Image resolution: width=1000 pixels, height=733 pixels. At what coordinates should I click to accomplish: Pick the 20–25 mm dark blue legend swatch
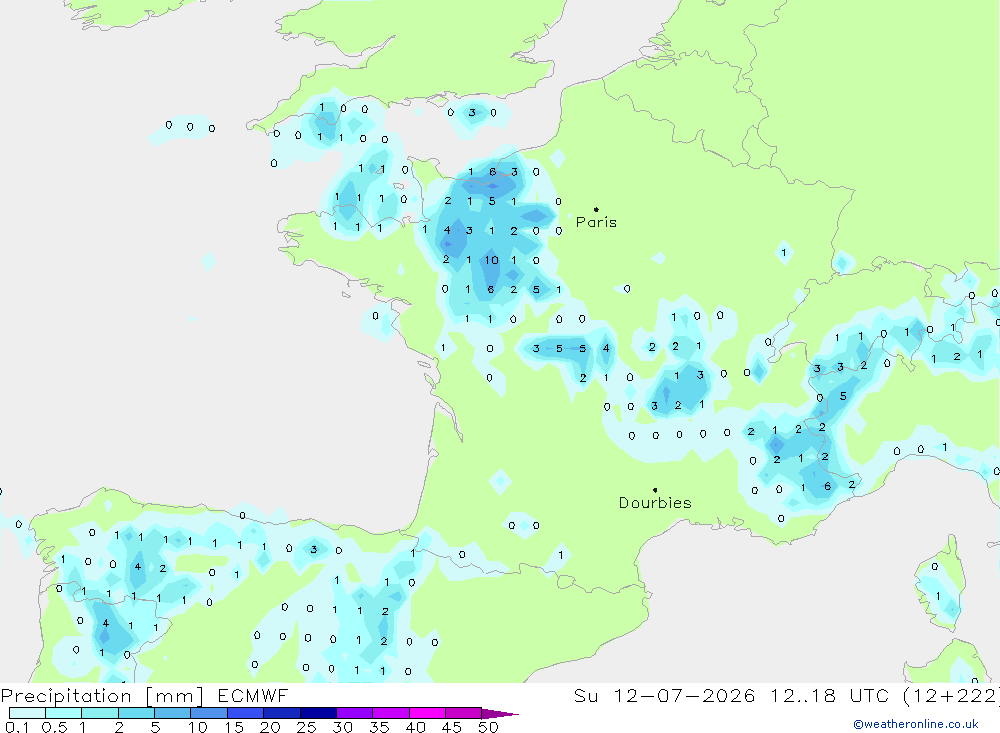(282, 713)
